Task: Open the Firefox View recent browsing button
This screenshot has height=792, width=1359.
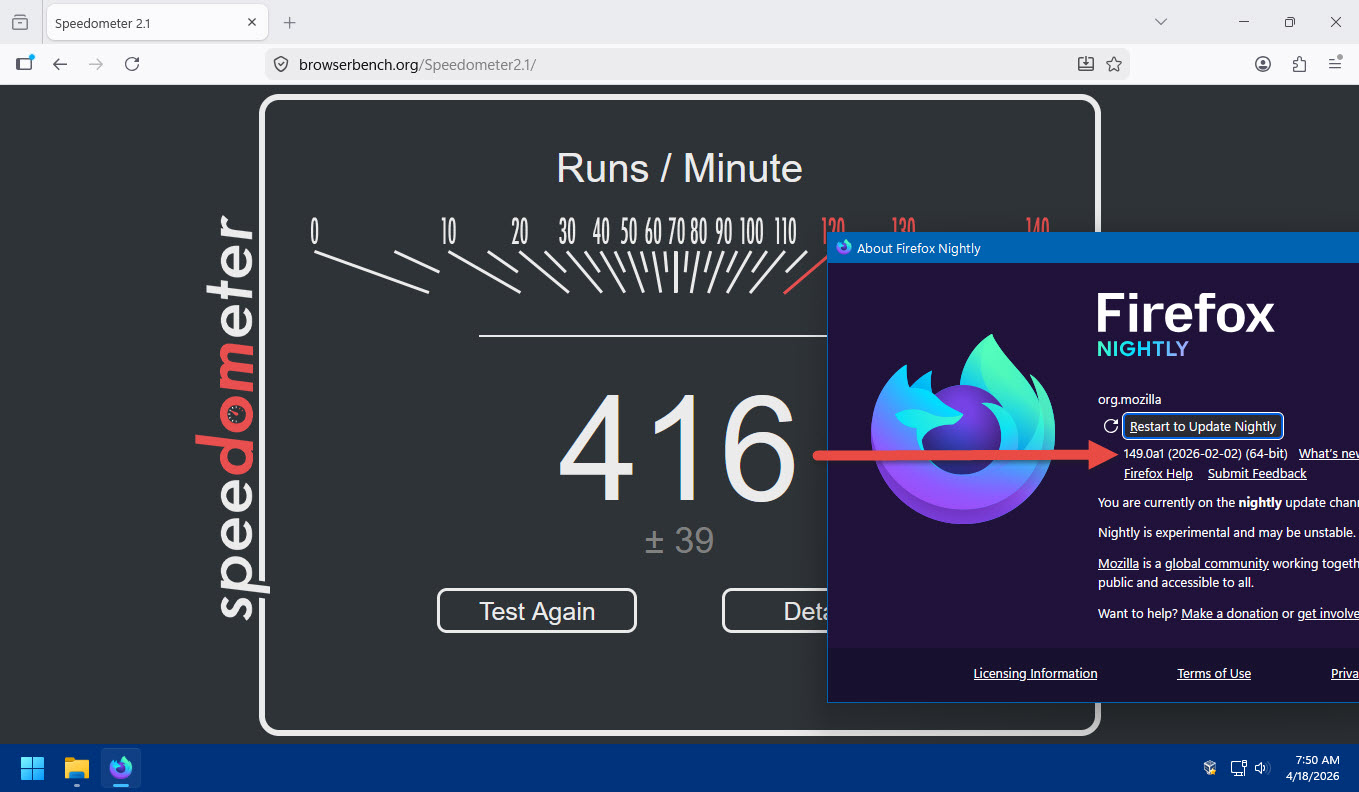Action: tap(20, 22)
